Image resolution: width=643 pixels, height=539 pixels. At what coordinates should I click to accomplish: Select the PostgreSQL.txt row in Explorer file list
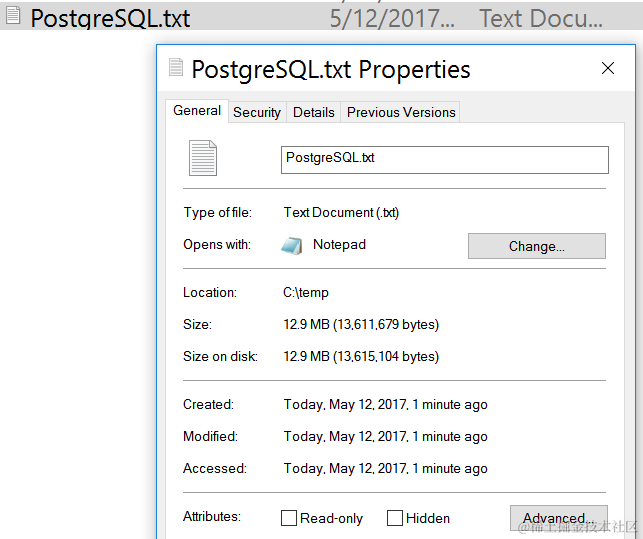(x=322, y=17)
